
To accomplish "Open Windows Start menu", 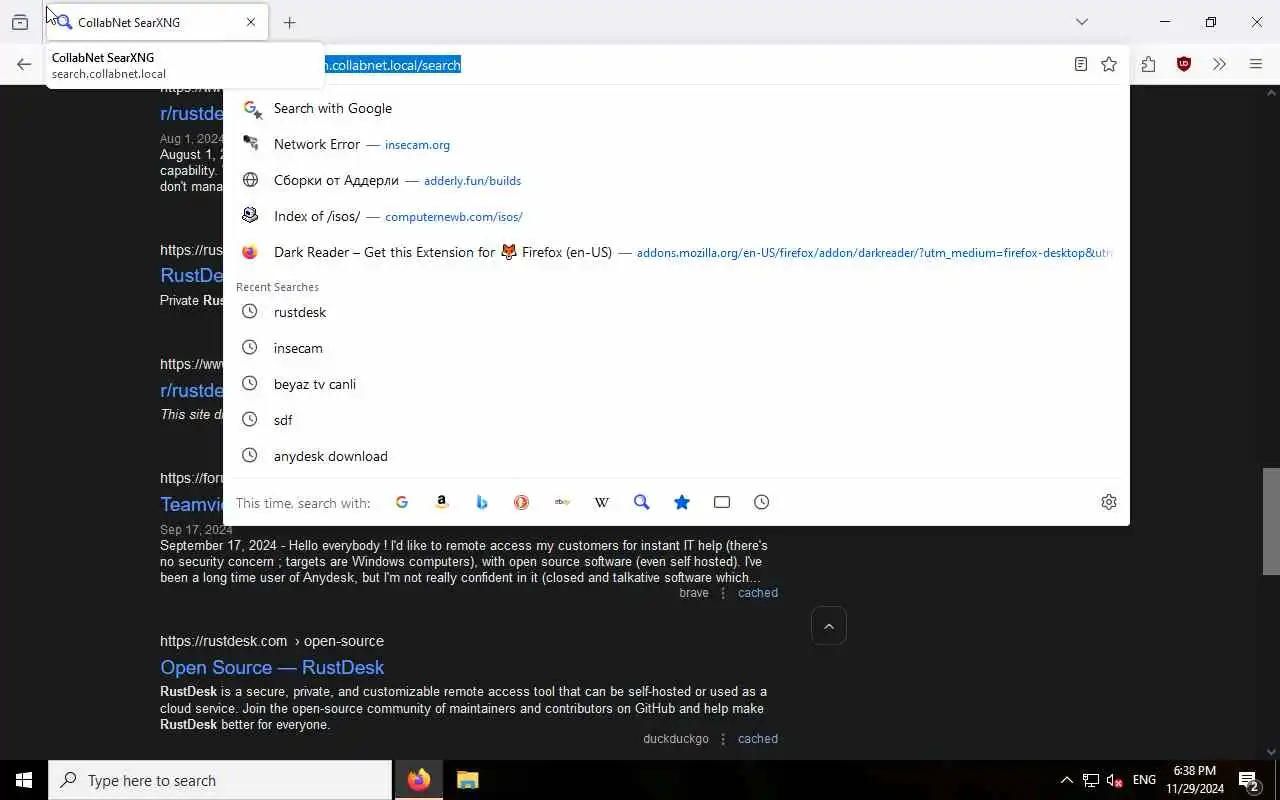I will pyautogui.click(x=24, y=780).
